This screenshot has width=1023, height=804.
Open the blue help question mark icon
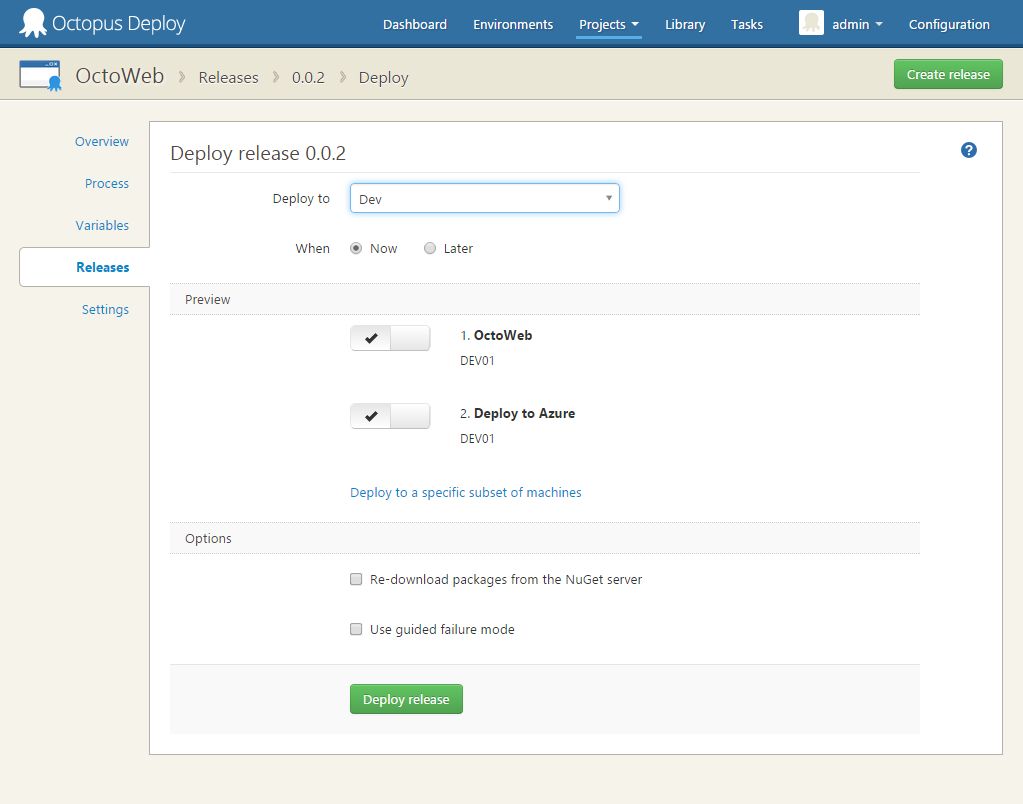pyautogui.click(x=968, y=150)
